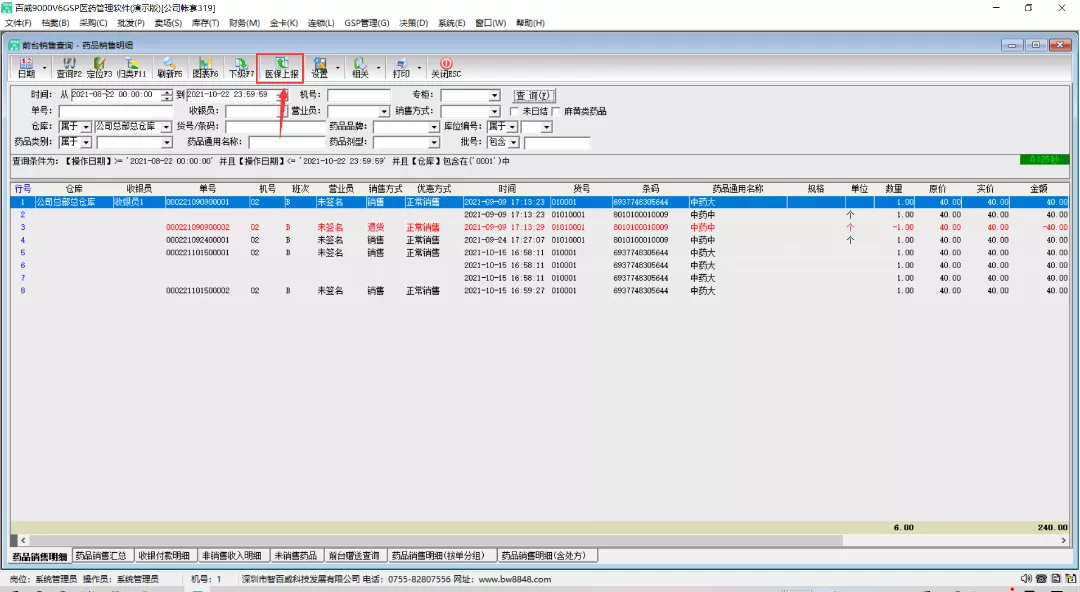Click the 查询 button in filter panel
This screenshot has height=592, width=1080.
[x=533, y=95]
